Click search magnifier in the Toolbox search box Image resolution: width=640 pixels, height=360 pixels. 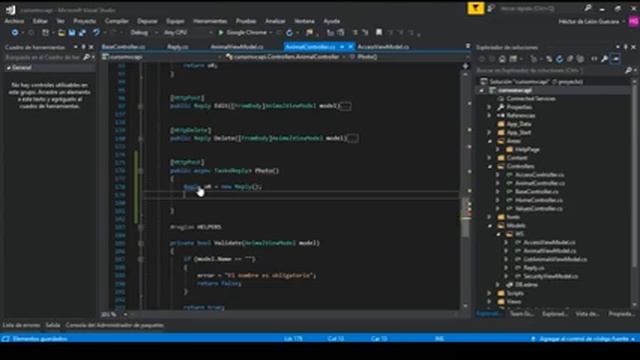coord(86,58)
